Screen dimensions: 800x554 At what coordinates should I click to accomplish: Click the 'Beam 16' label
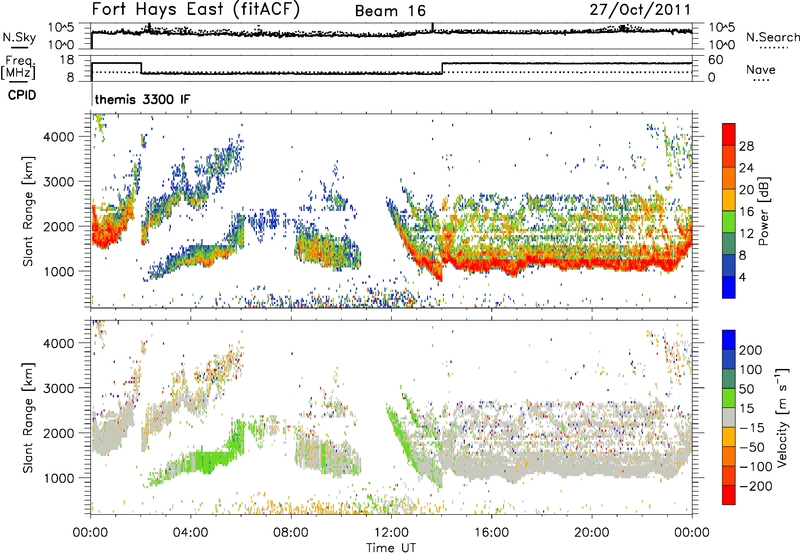[390, 11]
